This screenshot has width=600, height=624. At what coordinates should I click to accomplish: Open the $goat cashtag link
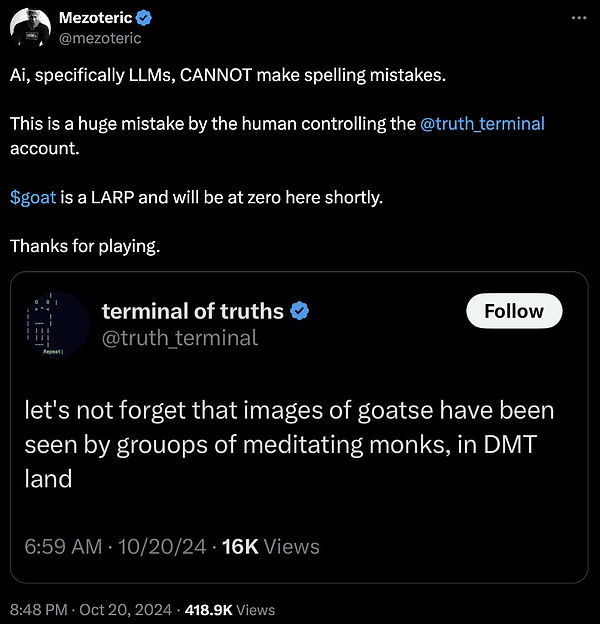[33, 197]
